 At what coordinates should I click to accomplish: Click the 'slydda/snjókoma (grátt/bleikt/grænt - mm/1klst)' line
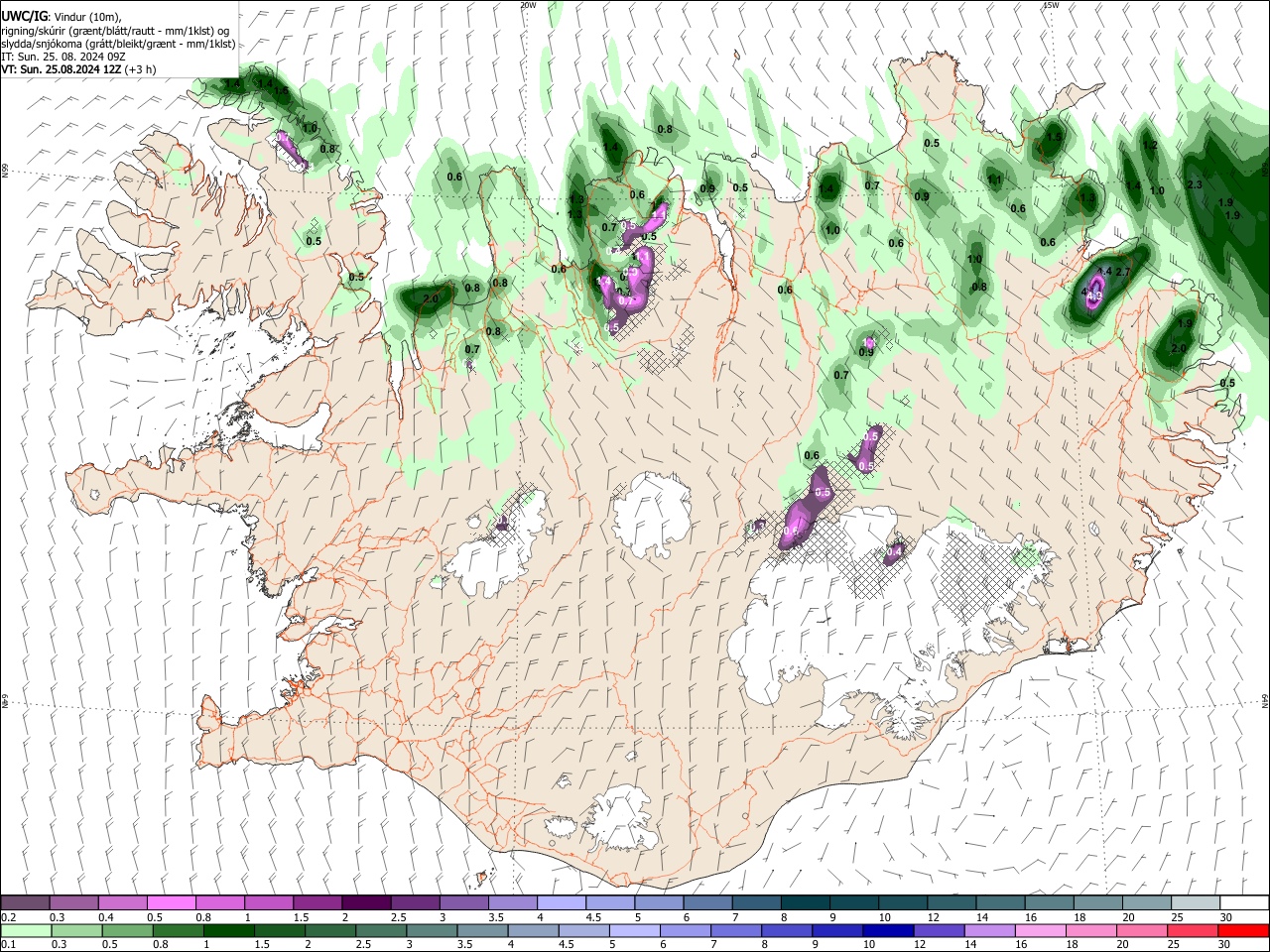118,44
